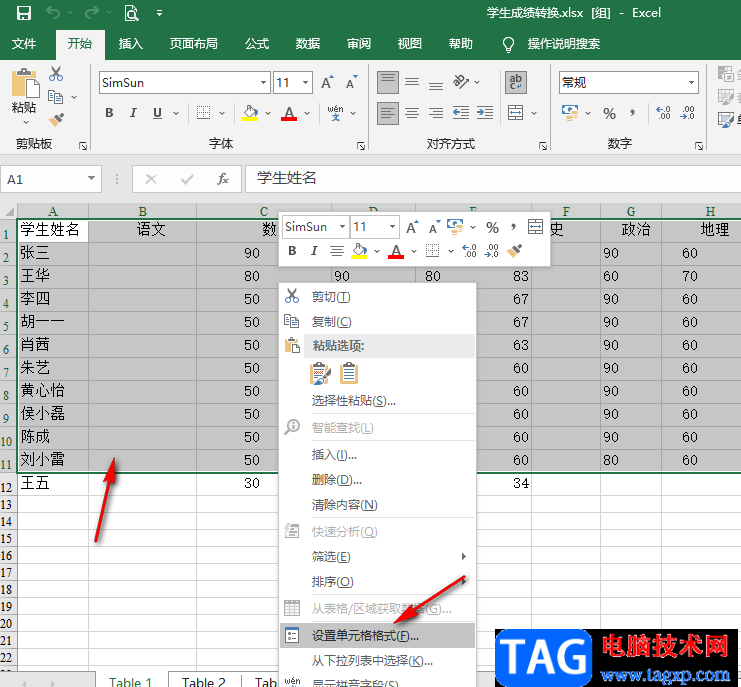Open the 常规 number format dropdown
741x687 pixels.
[x=691, y=83]
